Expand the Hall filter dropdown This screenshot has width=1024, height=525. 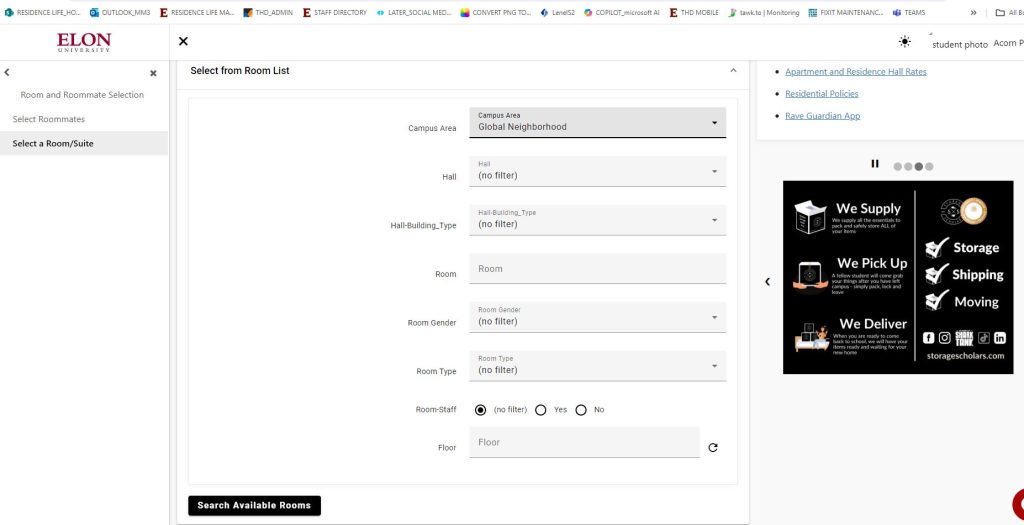click(x=597, y=171)
